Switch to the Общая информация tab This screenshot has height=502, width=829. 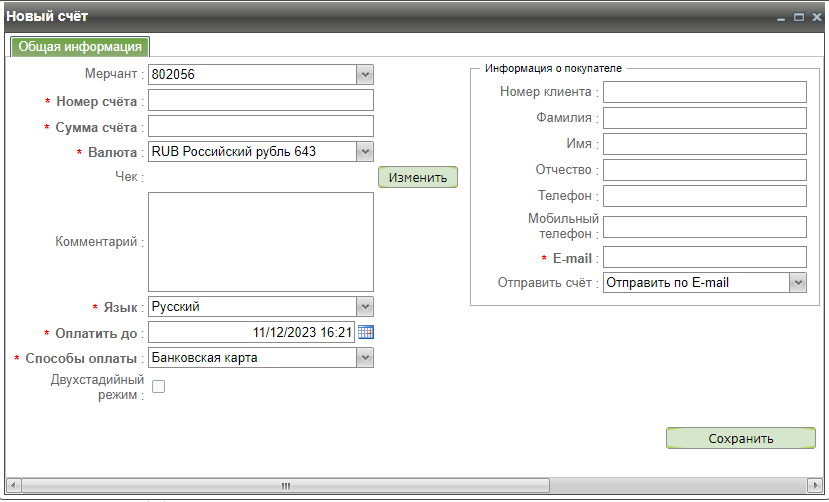pos(80,47)
